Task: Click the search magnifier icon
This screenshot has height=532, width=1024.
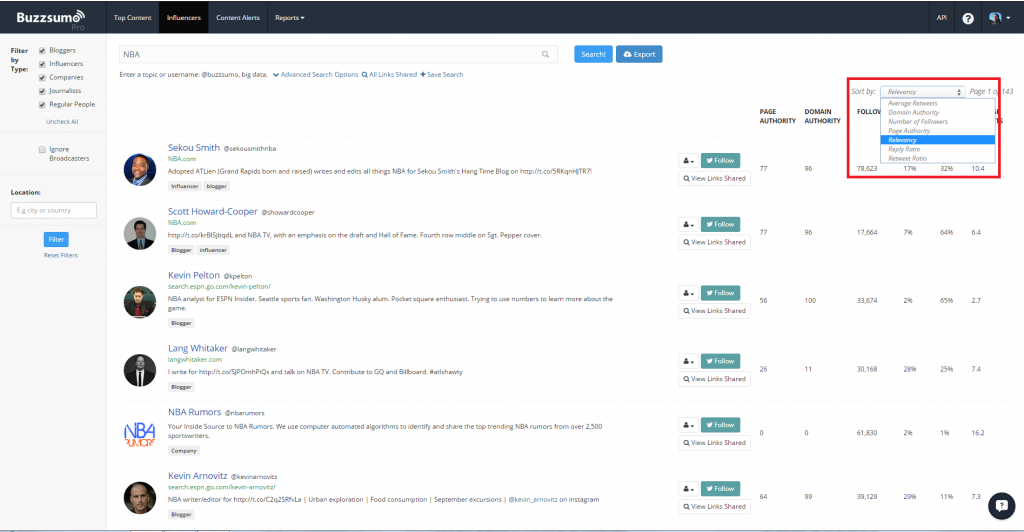Action: coord(545,55)
